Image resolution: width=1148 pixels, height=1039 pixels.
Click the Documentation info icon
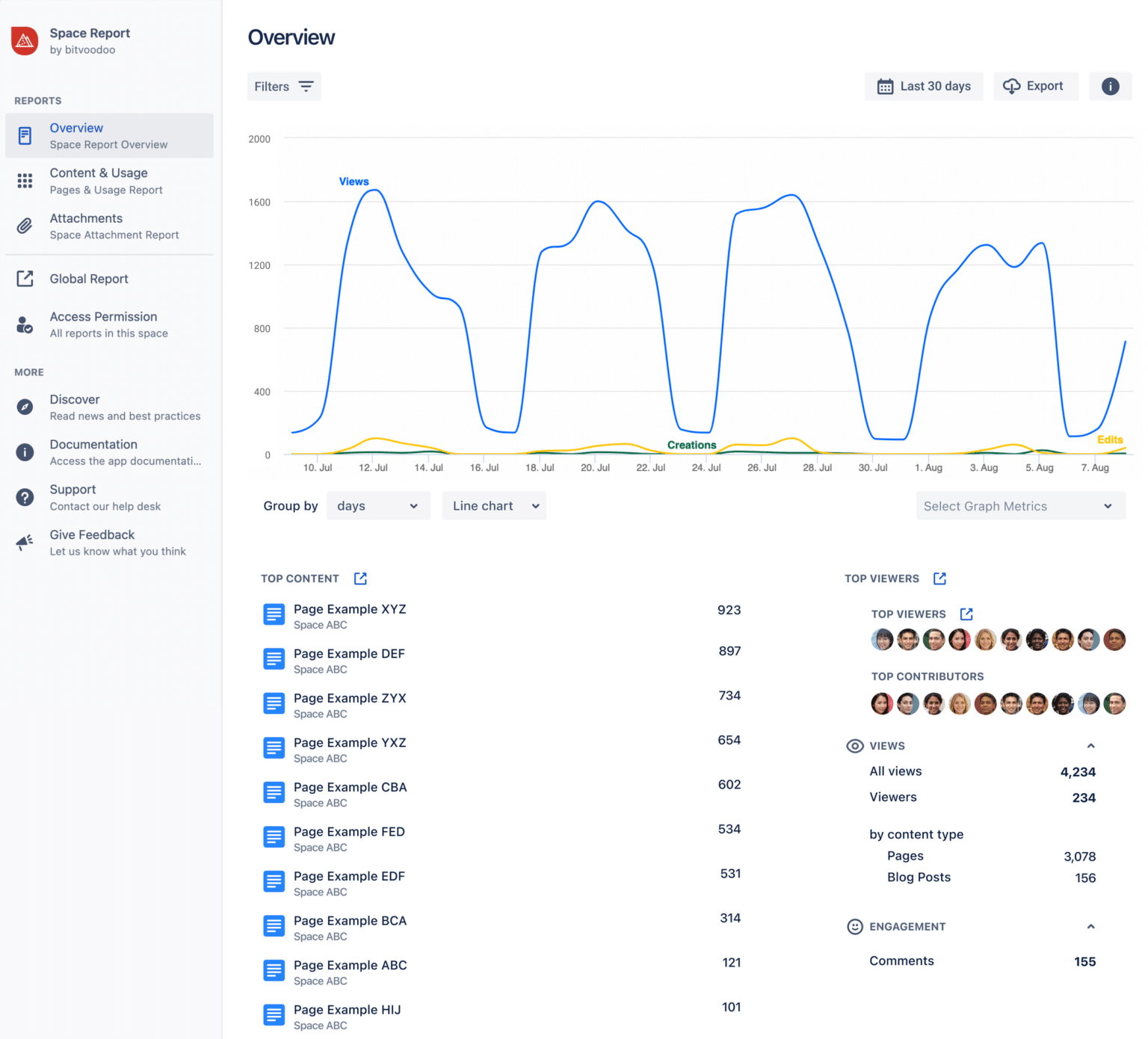(x=25, y=451)
